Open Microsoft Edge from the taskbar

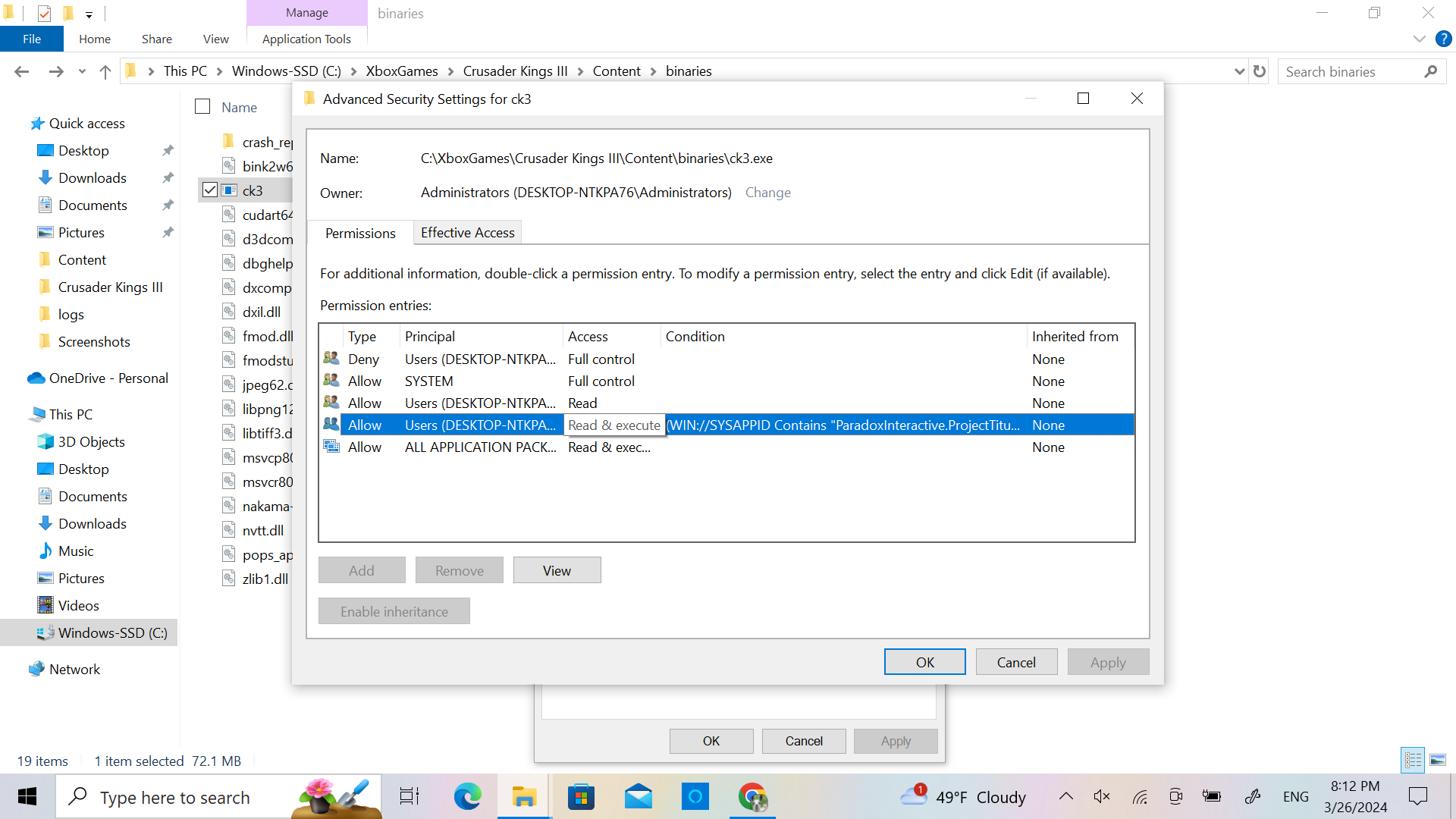pos(468,796)
